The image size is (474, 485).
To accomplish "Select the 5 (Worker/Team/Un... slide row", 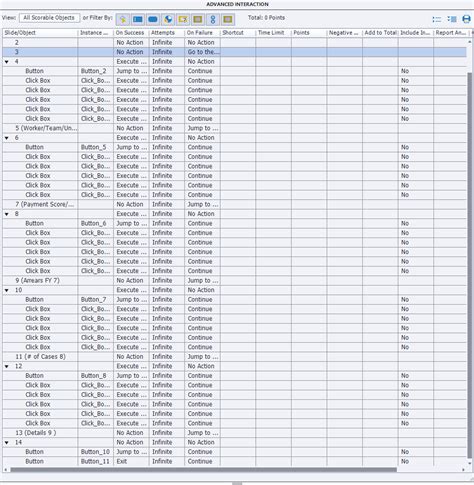I will tap(234, 128).
